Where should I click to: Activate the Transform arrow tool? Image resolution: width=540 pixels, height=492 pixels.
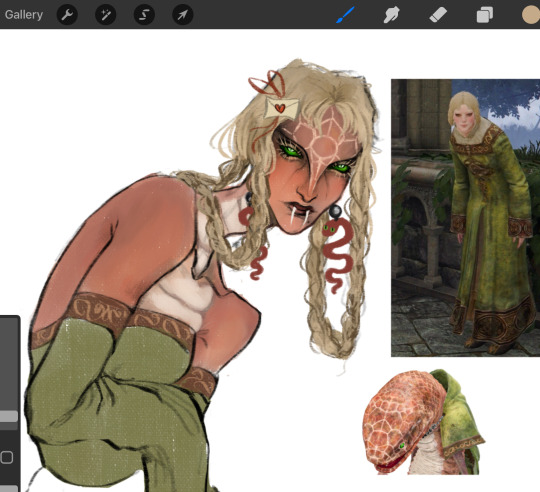pos(183,14)
